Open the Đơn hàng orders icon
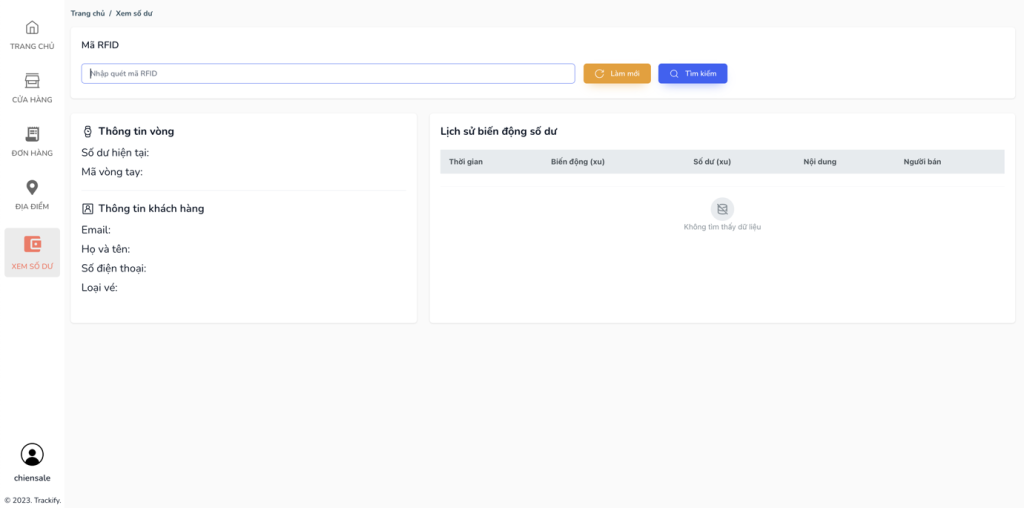This screenshot has height=508, width=1024. pos(32,134)
